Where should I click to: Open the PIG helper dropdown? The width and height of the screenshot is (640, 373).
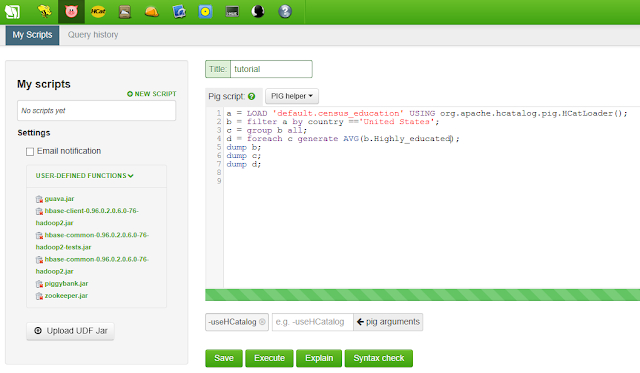292,96
